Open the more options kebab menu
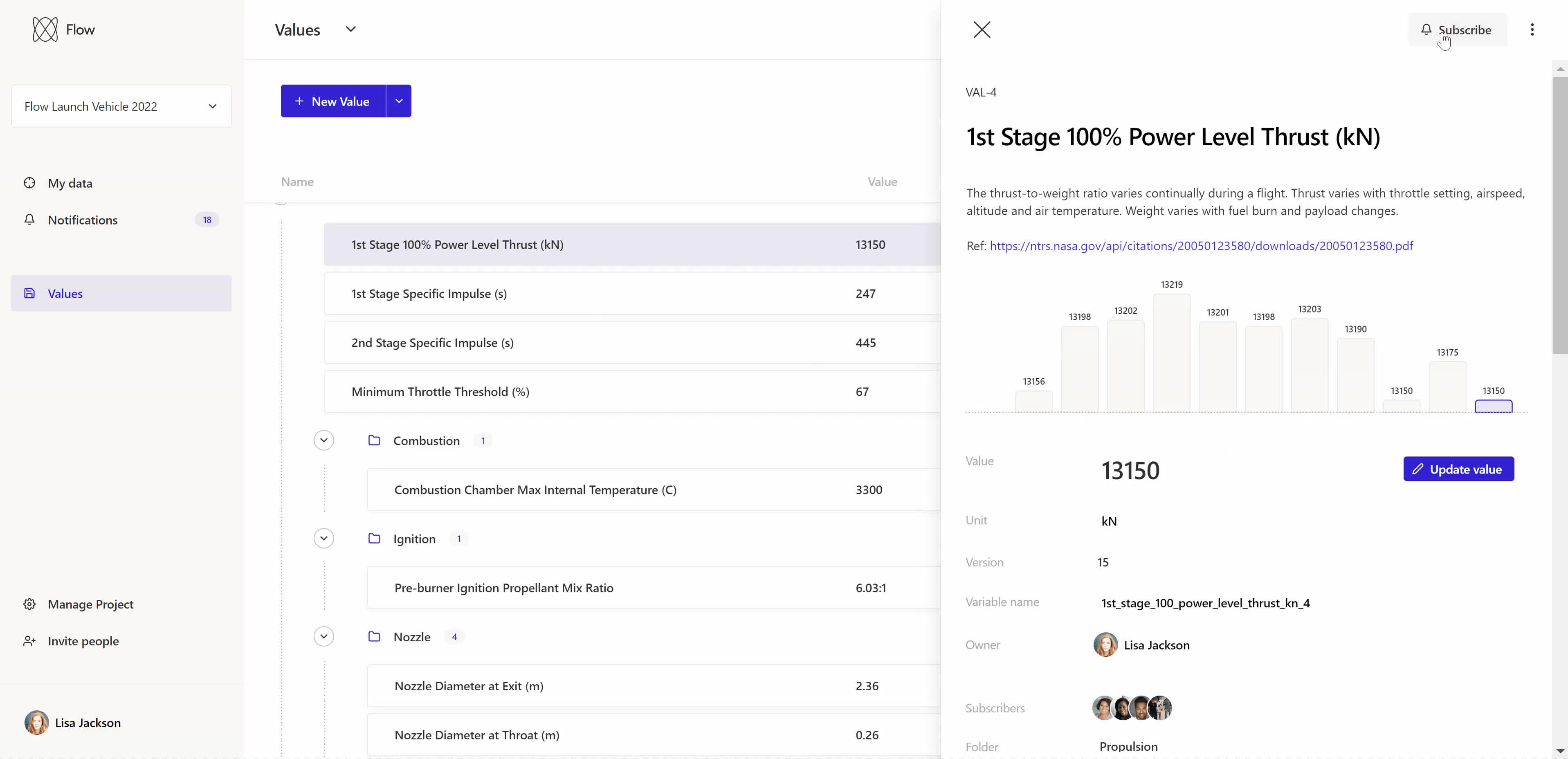1568x759 pixels. click(1533, 29)
